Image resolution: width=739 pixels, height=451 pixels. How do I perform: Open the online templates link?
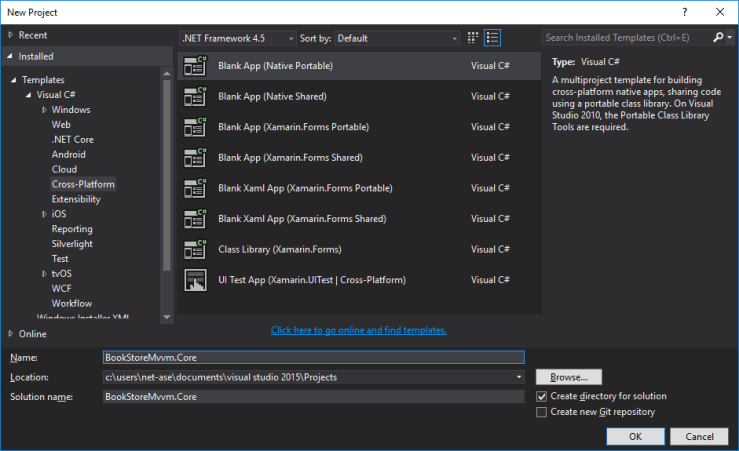pos(358,330)
